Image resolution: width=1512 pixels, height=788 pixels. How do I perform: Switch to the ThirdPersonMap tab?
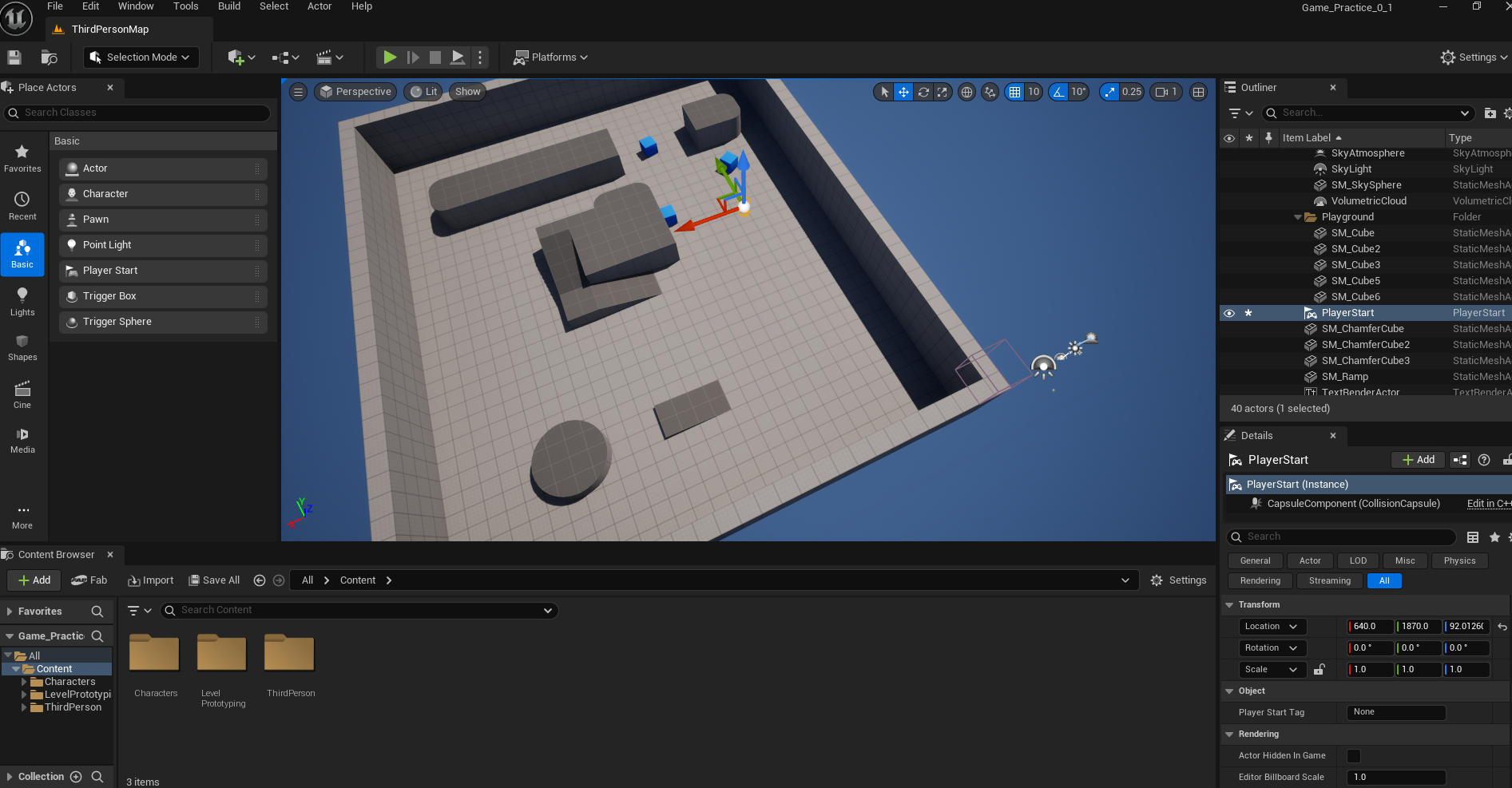110,30
